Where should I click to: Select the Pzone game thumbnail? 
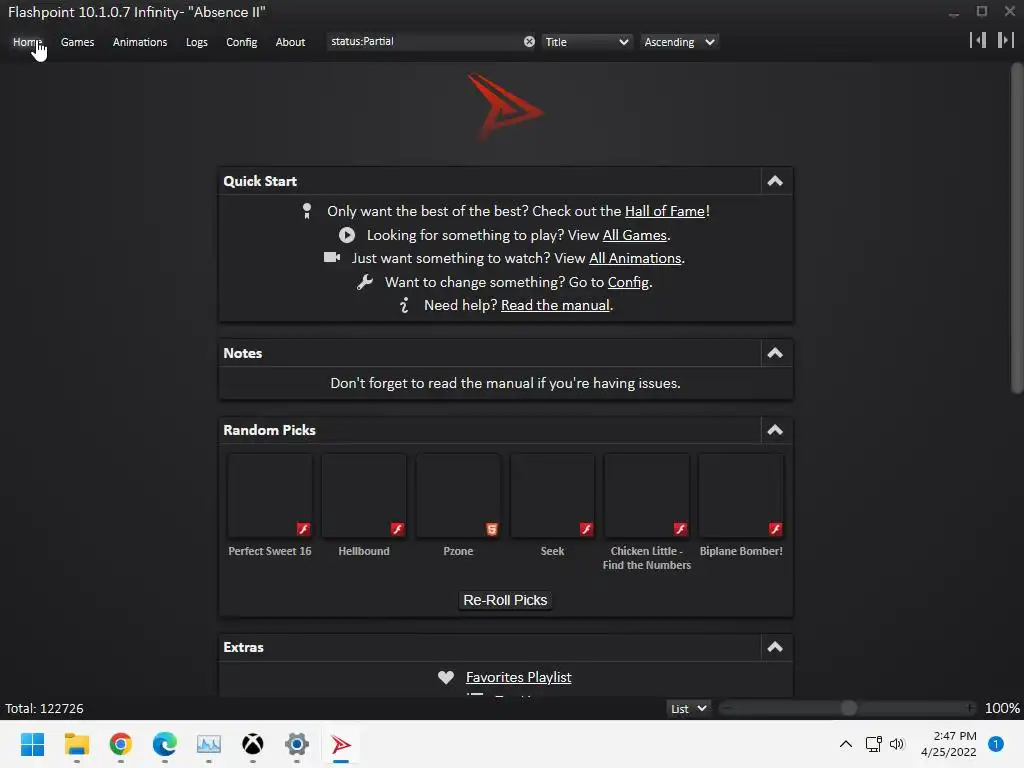click(x=458, y=496)
